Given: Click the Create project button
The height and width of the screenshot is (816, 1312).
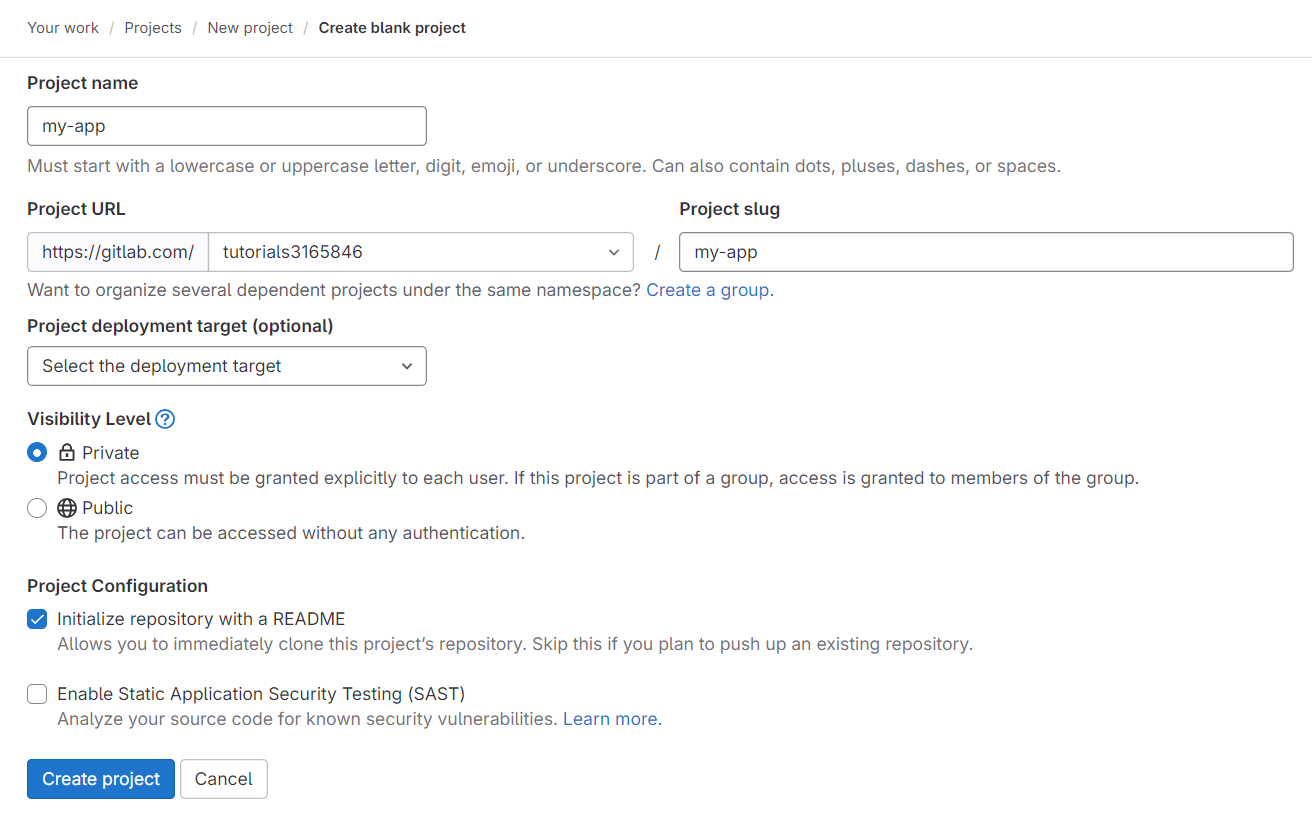Looking at the screenshot, I should (x=100, y=779).
